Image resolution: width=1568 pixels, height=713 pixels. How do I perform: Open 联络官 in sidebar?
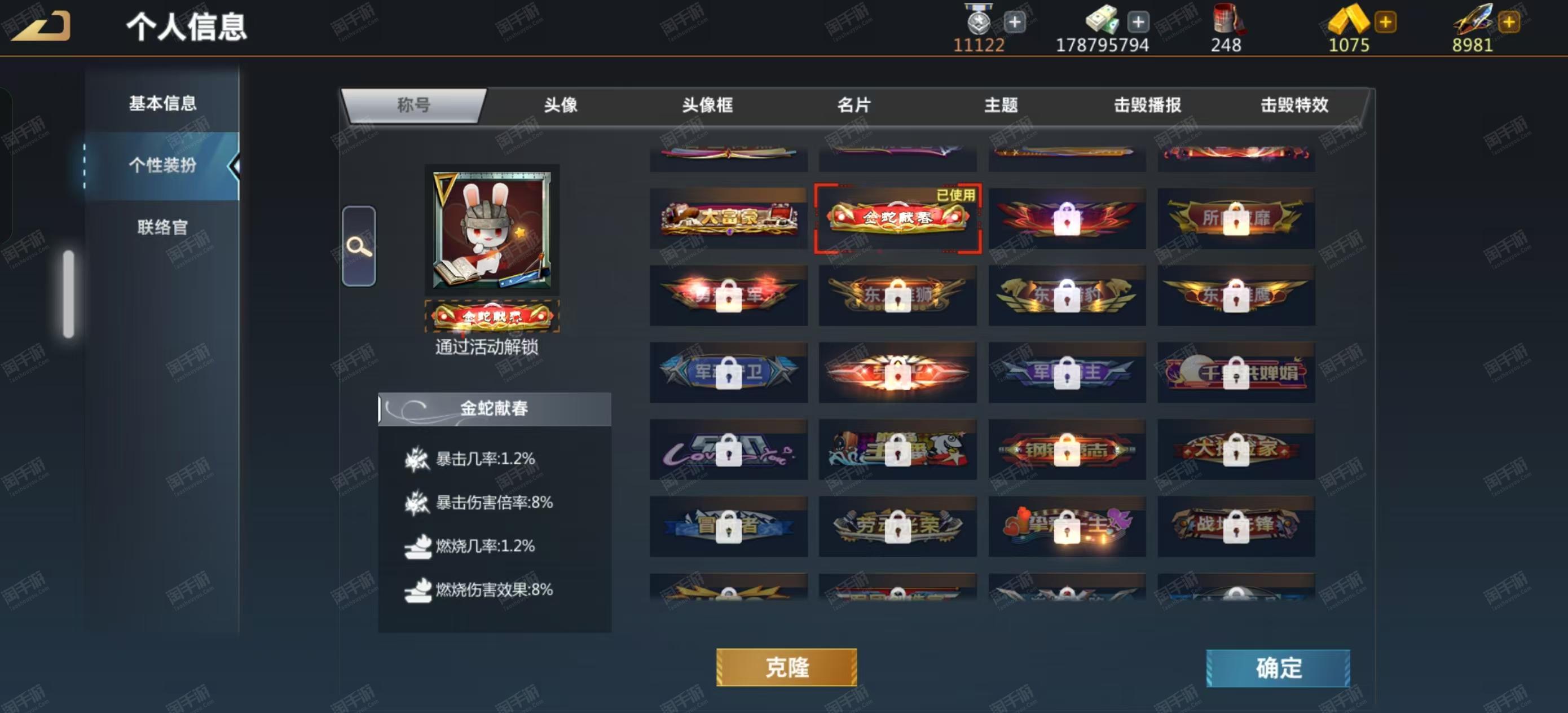pyautogui.click(x=162, y=227)
